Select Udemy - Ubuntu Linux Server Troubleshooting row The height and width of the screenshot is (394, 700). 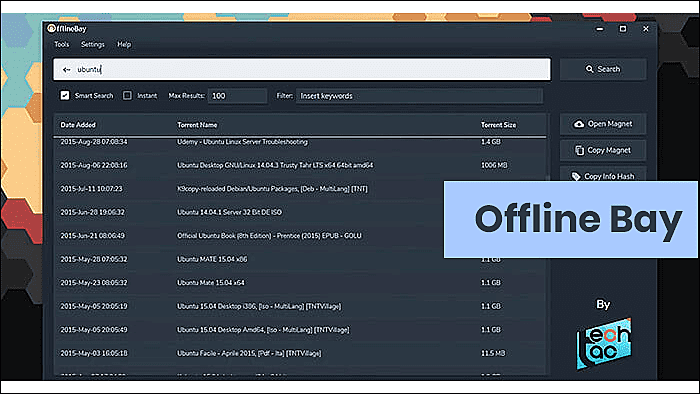pos(300,142)
